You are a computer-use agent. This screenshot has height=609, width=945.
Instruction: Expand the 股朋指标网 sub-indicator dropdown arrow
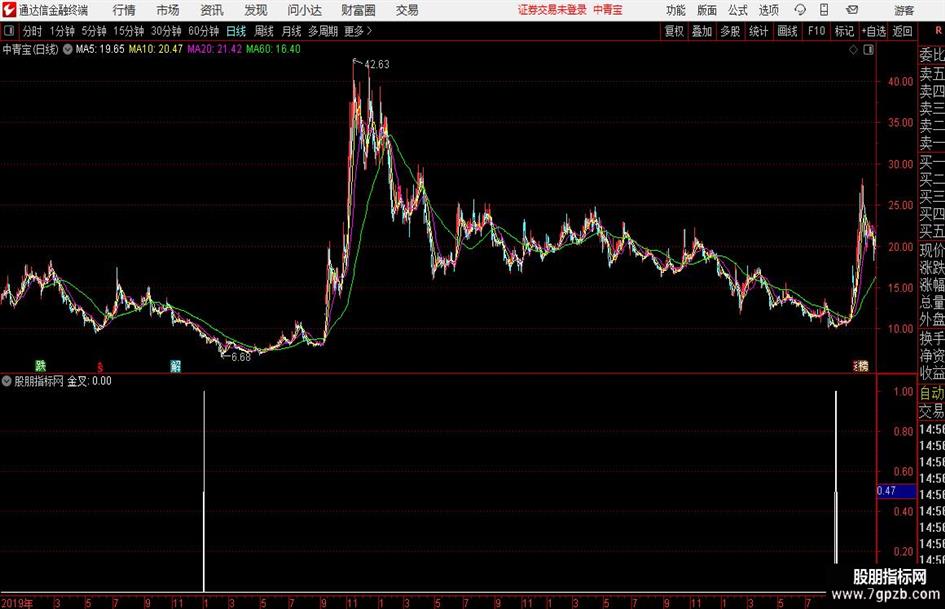[7, 381]
